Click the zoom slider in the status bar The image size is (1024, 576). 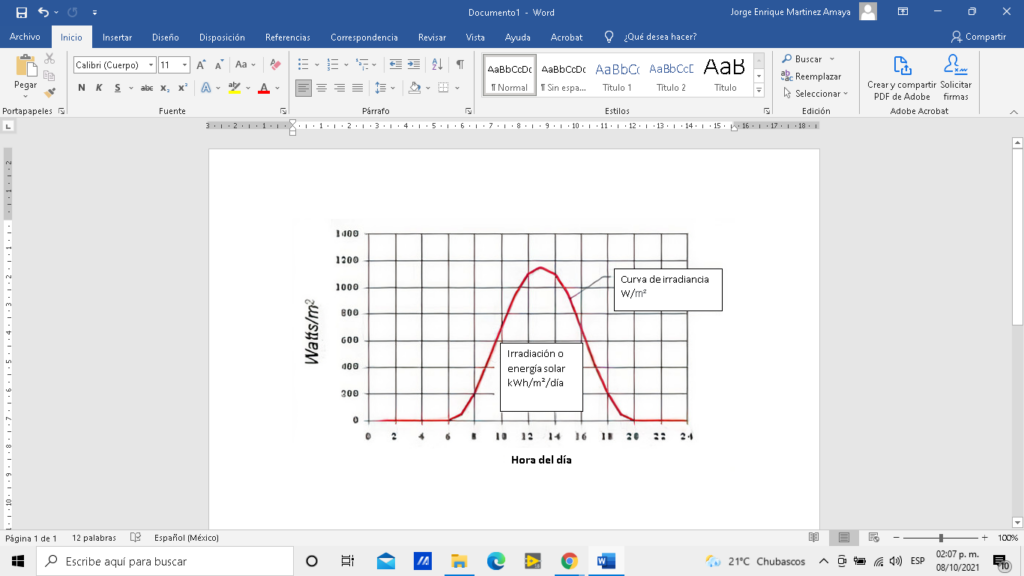pos(940,538)
